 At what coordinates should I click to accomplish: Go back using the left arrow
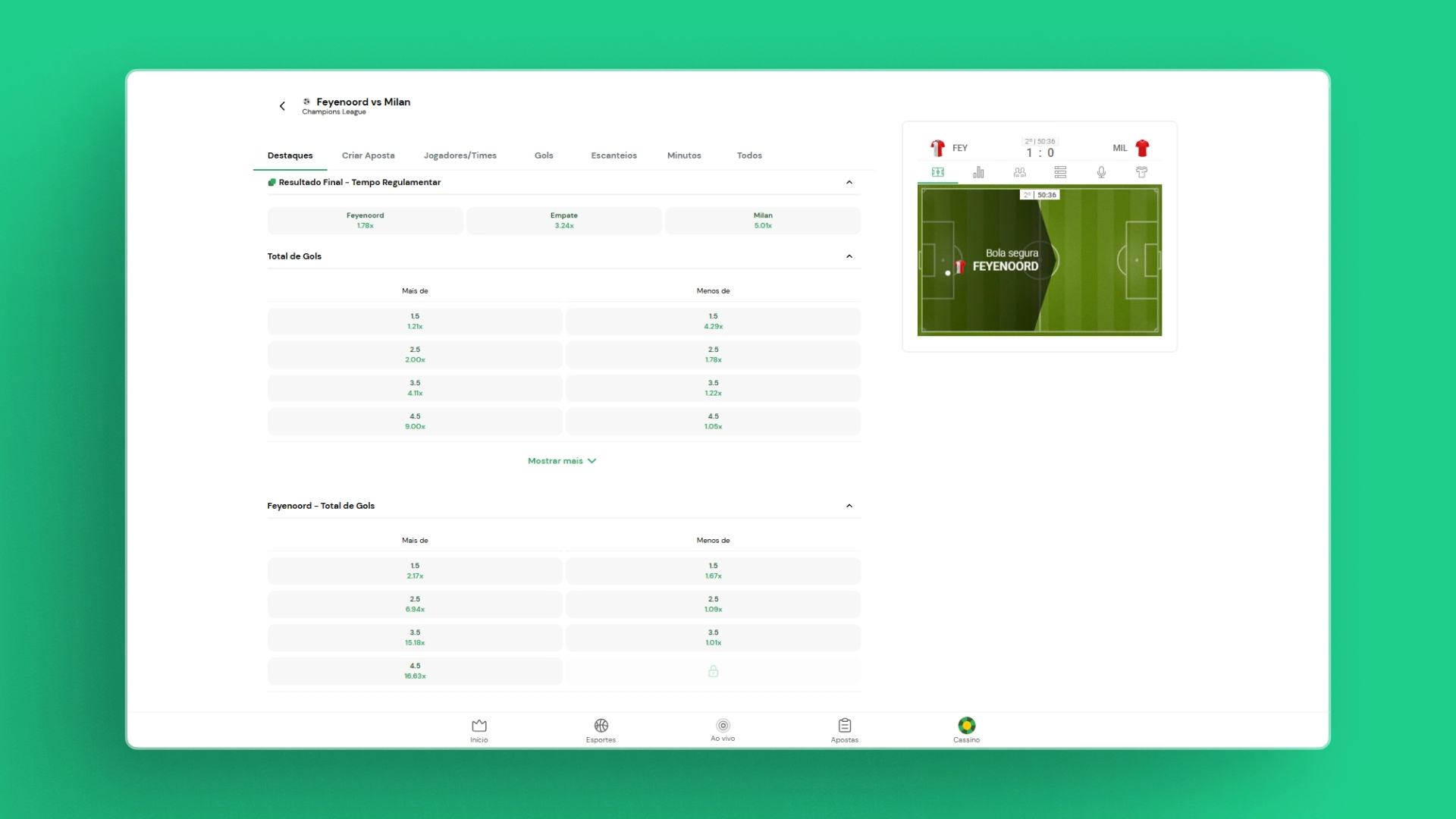(282, 106)
